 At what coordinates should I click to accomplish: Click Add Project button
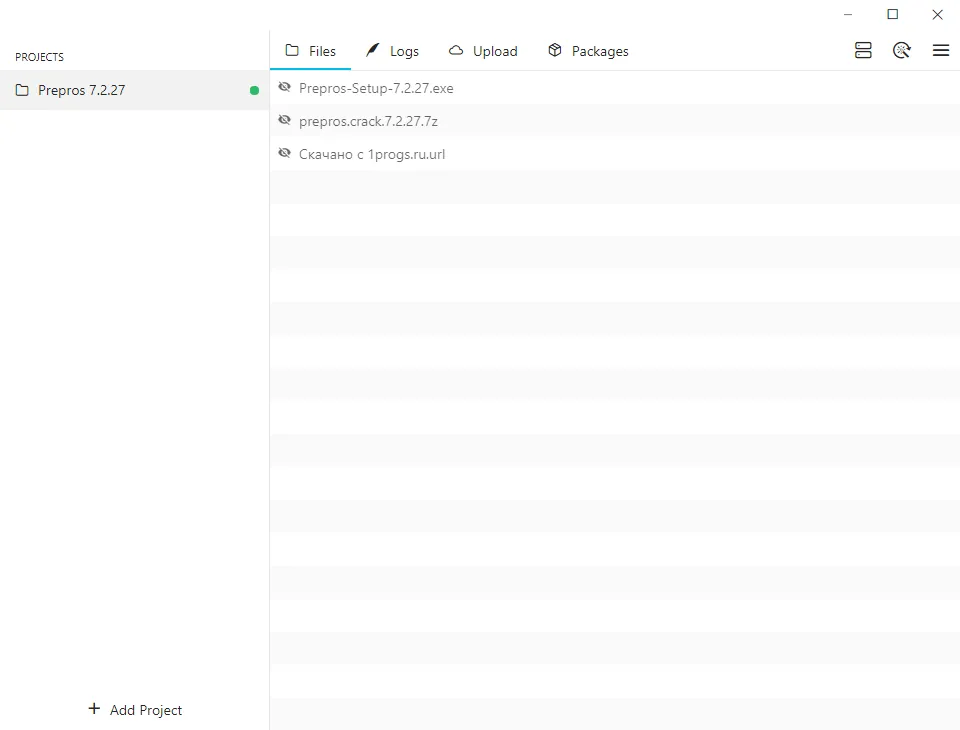(135, 710)
